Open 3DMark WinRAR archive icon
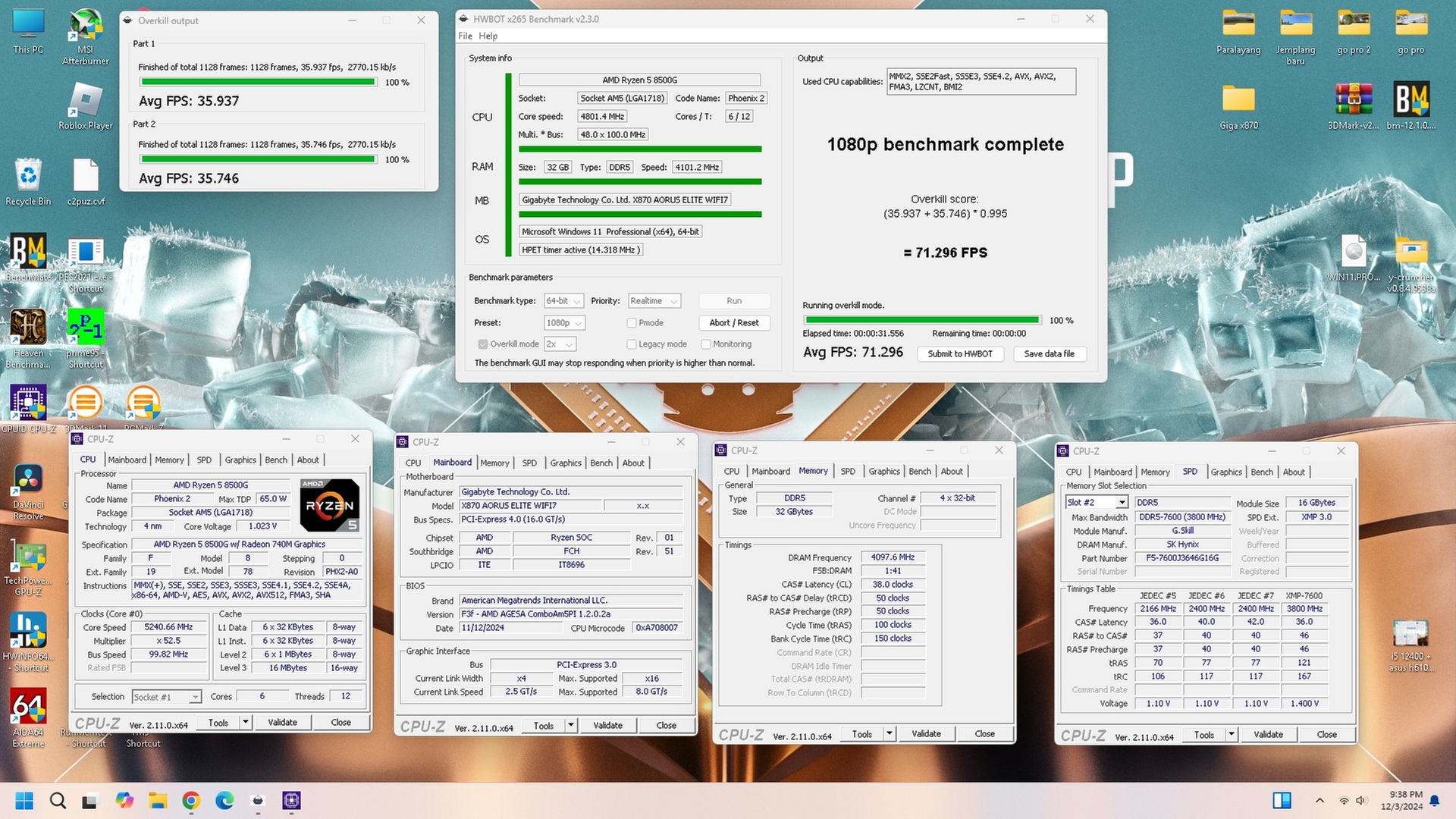1456x819 pixels. (1354, 107)
